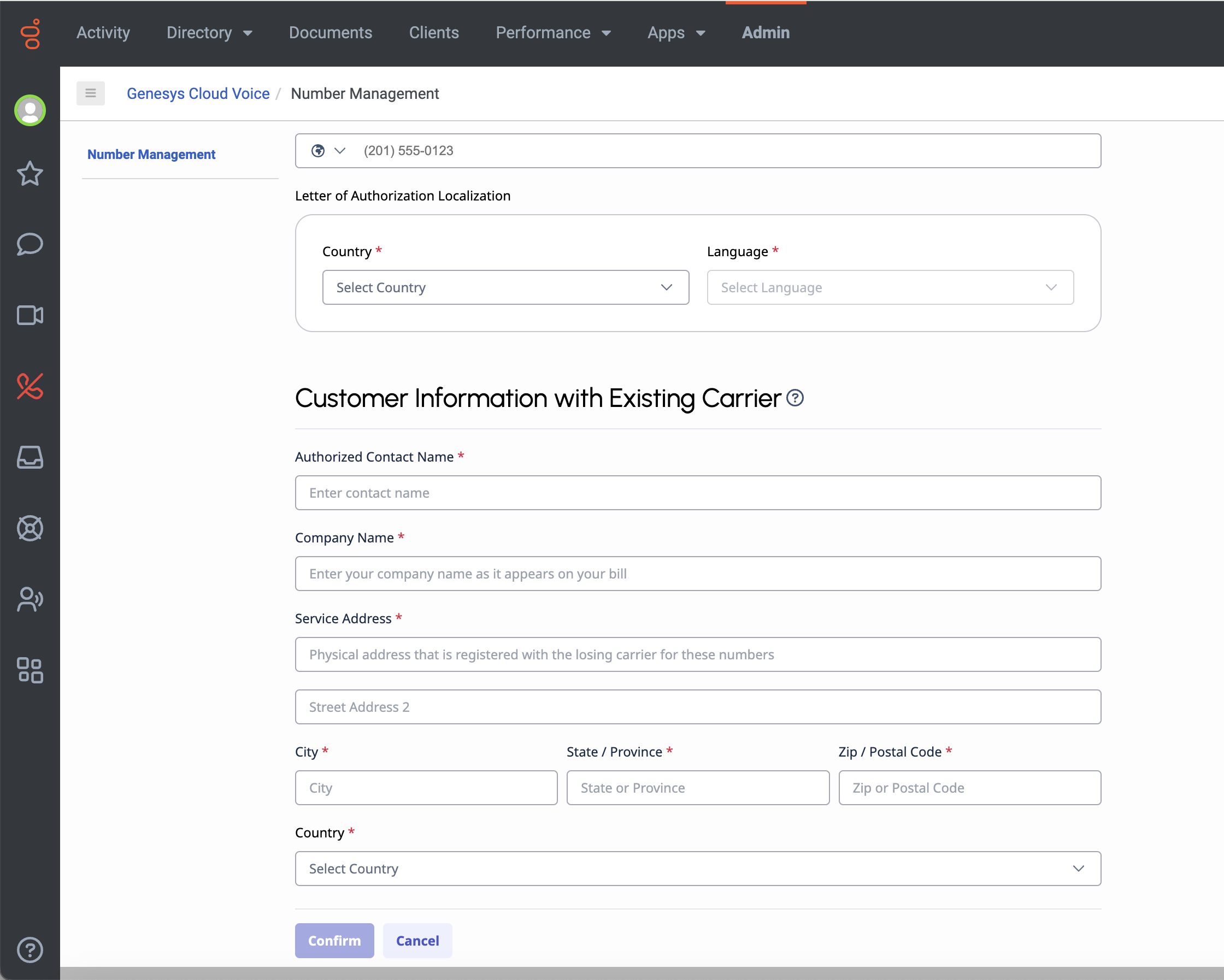The image size is (1224, 980).
Task: Click the help icon beside Customer Information heading
Action: click(795, 398)
